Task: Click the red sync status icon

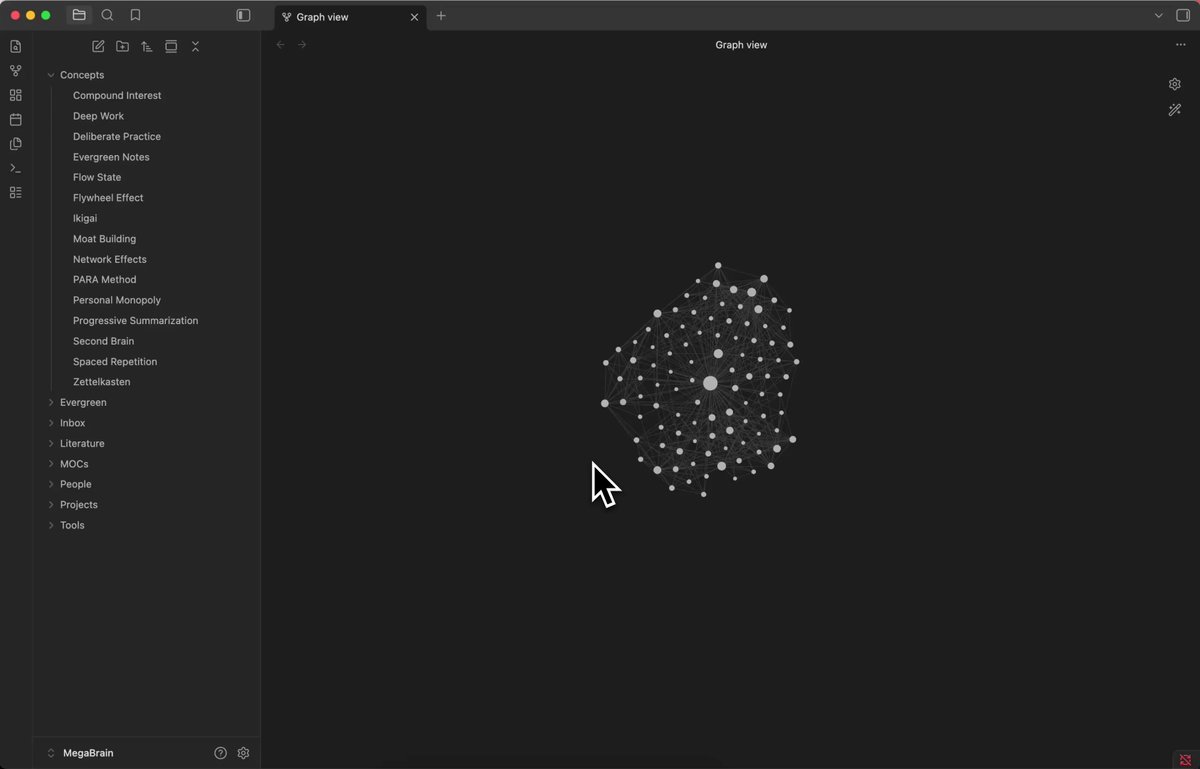Action: 1186,760
